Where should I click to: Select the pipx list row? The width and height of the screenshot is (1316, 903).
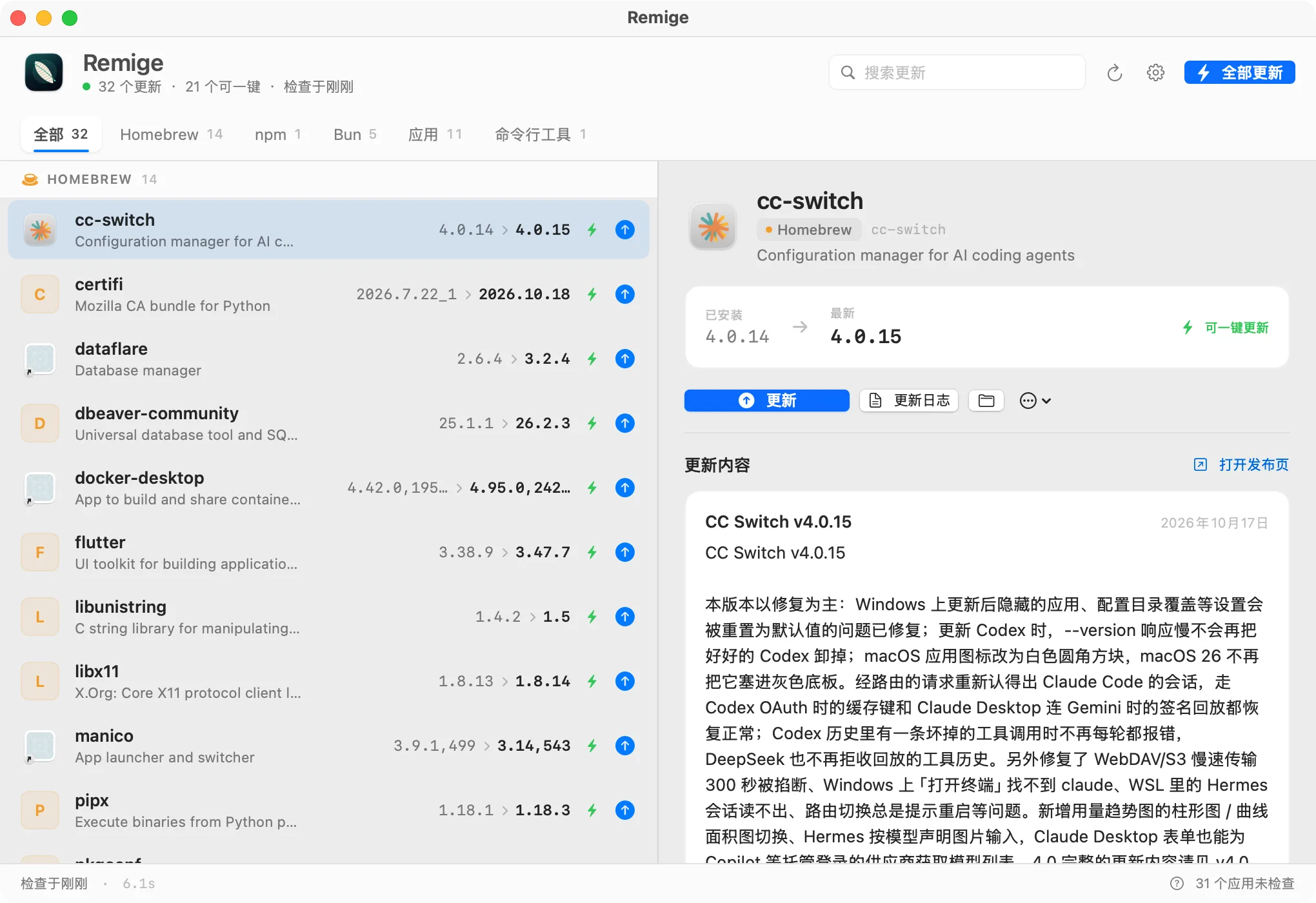pos(328,810)
